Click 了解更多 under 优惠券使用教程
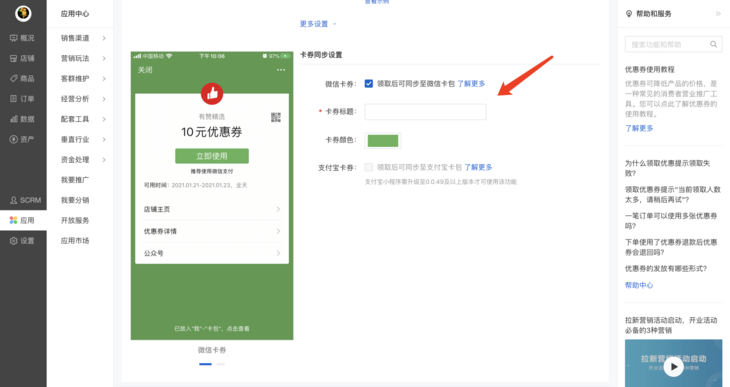 pos(639,128)
